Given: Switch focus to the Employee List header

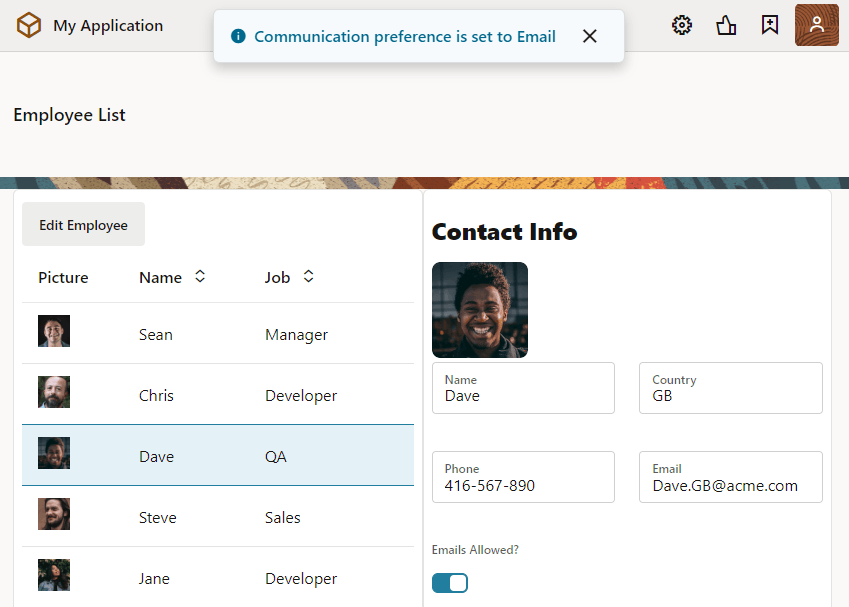Looking at the screenshot, I should pos(69,115).
